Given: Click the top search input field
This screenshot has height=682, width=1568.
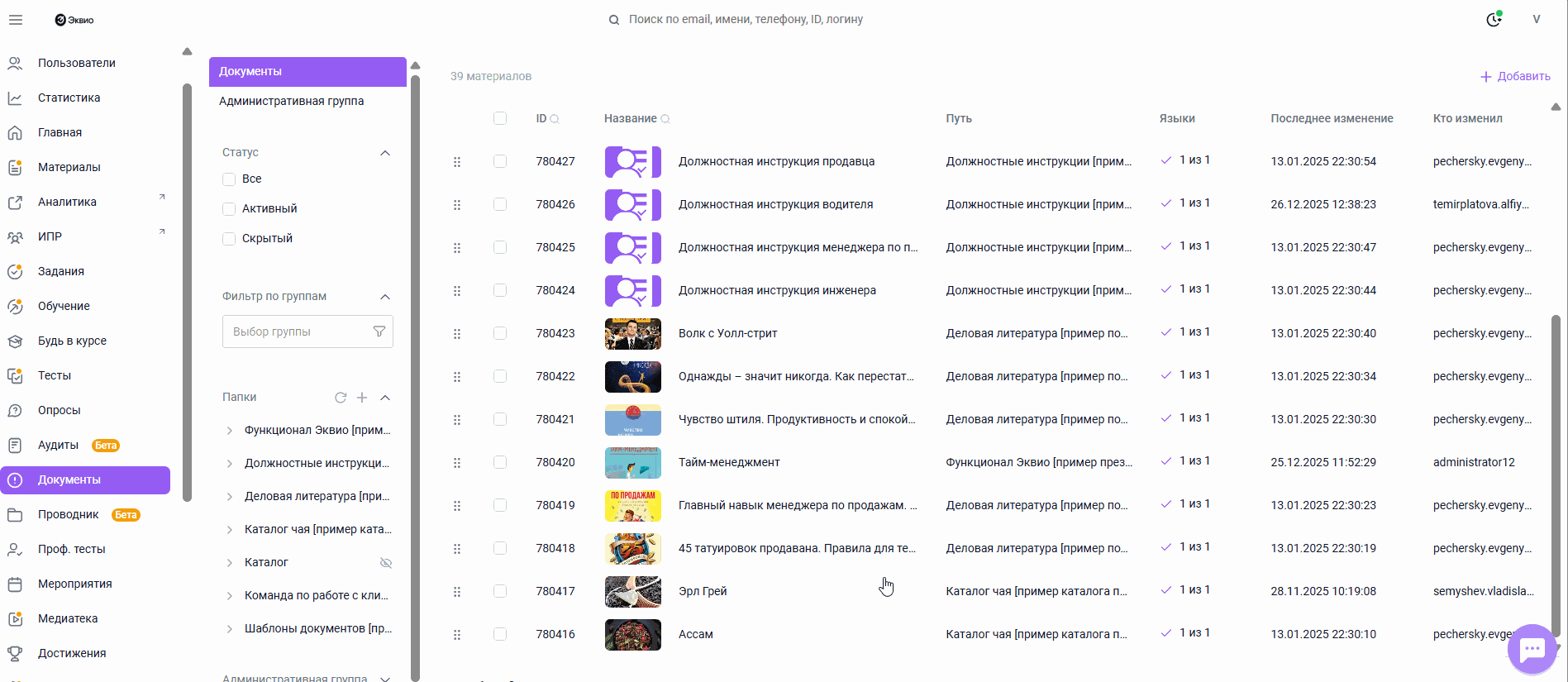Looking at the screenshot, I should [746, 19].
